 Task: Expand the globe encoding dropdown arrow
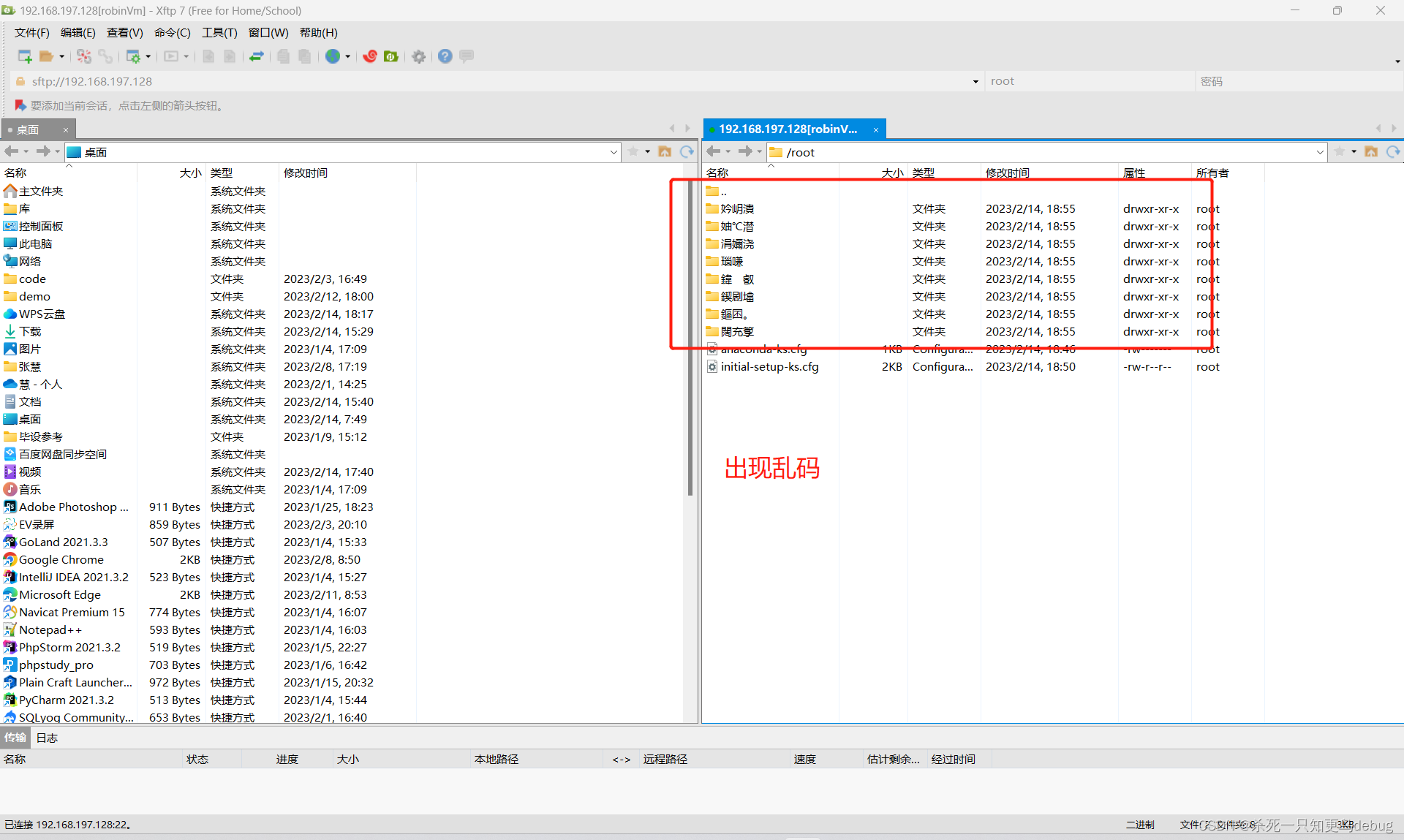[x=348, y=56]
